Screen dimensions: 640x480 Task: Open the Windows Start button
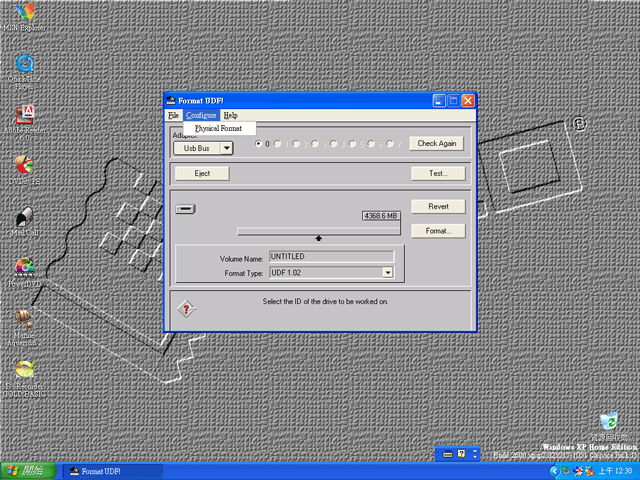pos(28,471)
